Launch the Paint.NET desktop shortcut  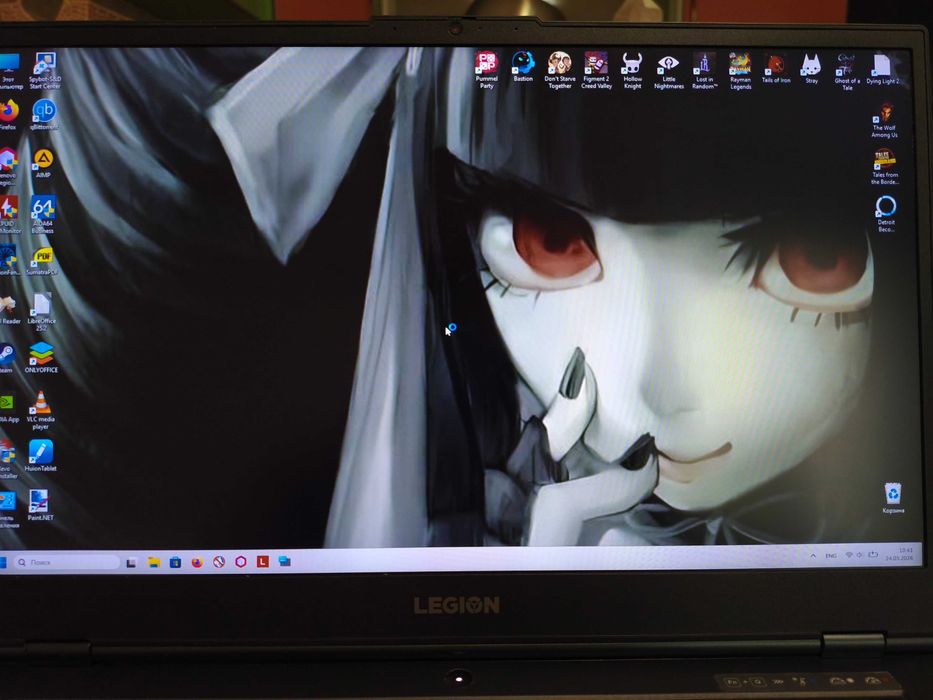(40, 505)
